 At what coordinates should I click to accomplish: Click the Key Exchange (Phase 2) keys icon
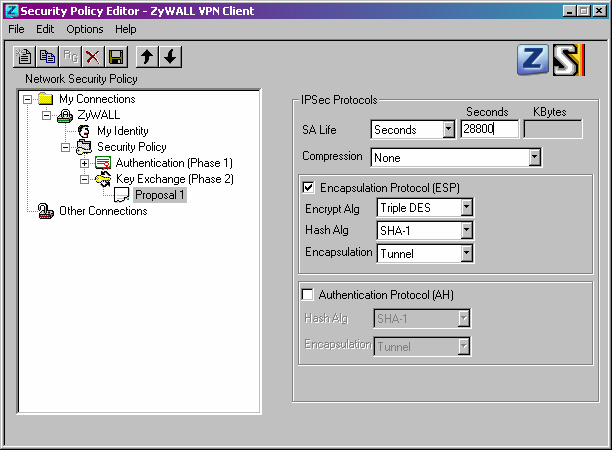(103, 179)
